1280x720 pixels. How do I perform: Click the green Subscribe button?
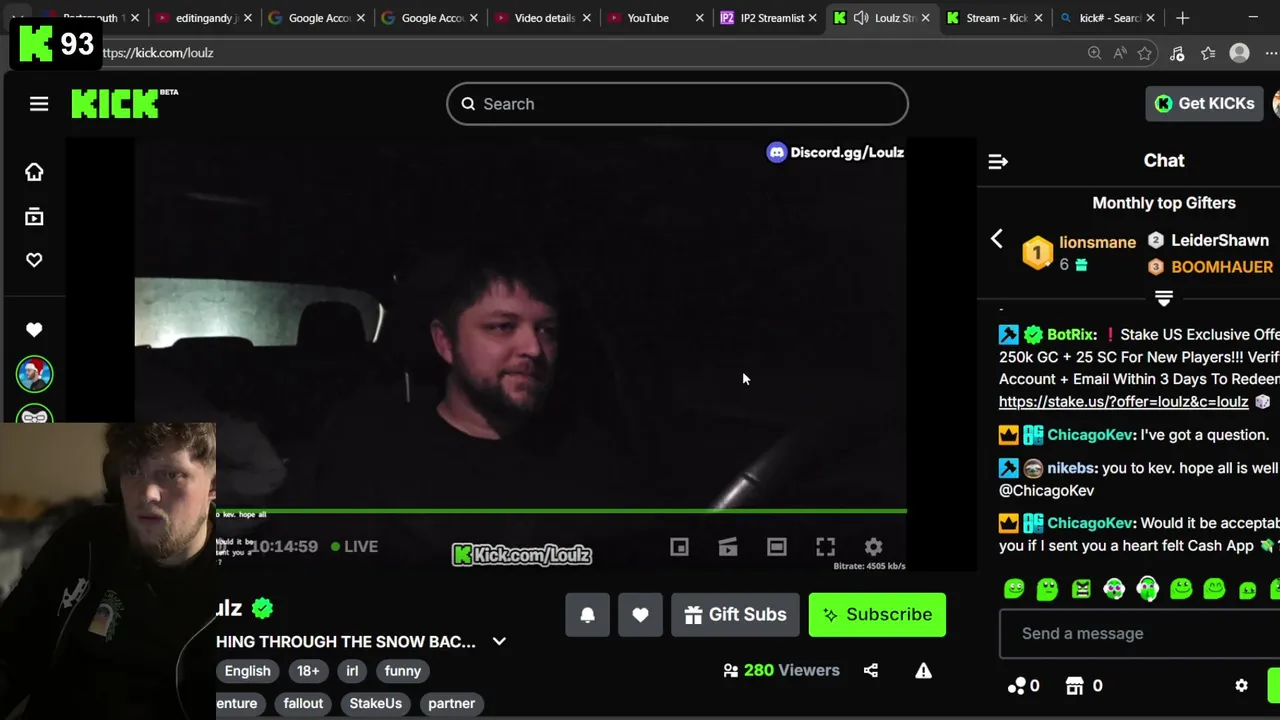(877, 615)
